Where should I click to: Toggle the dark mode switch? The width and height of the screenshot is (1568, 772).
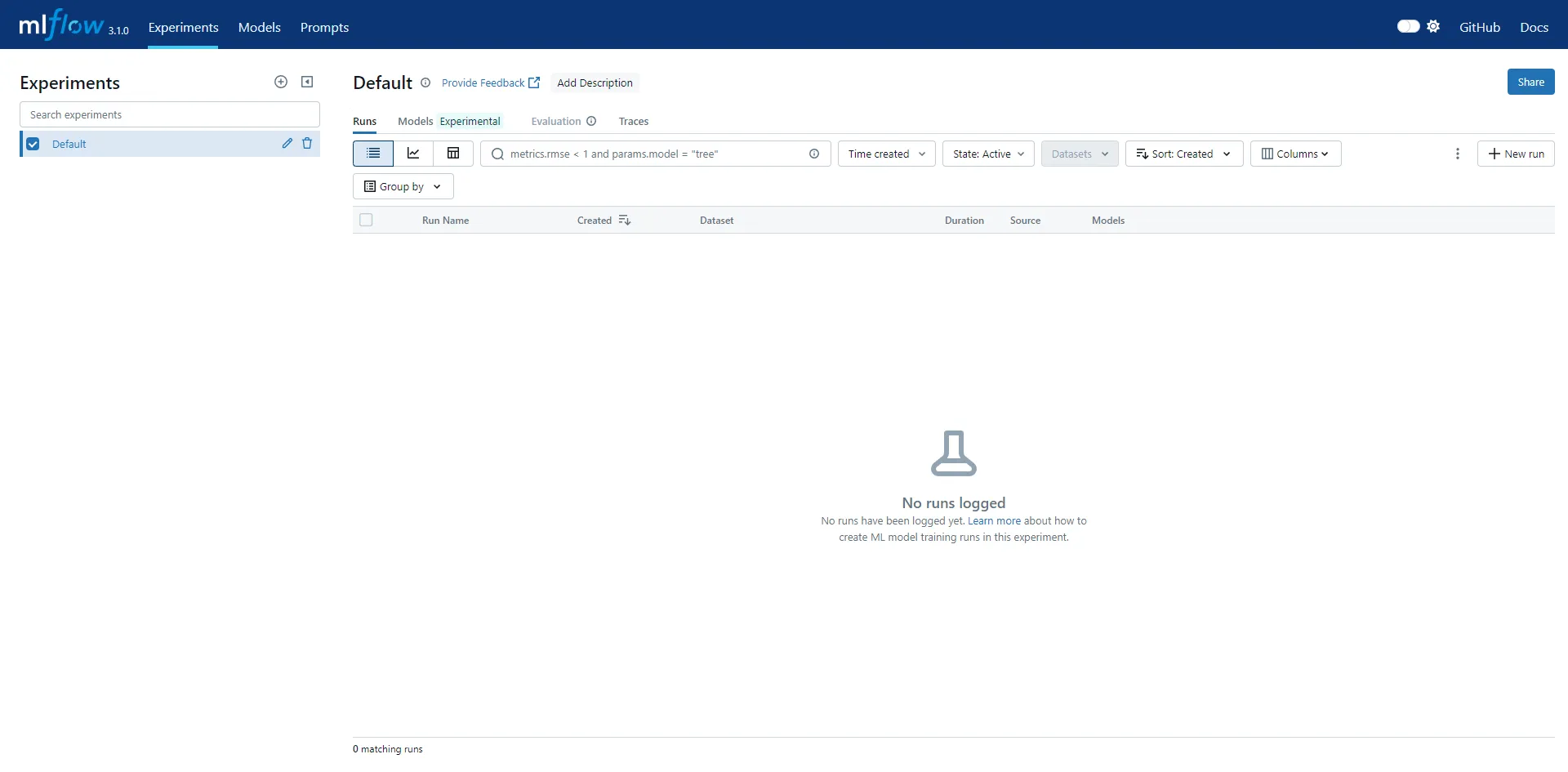click(1410, 25)
